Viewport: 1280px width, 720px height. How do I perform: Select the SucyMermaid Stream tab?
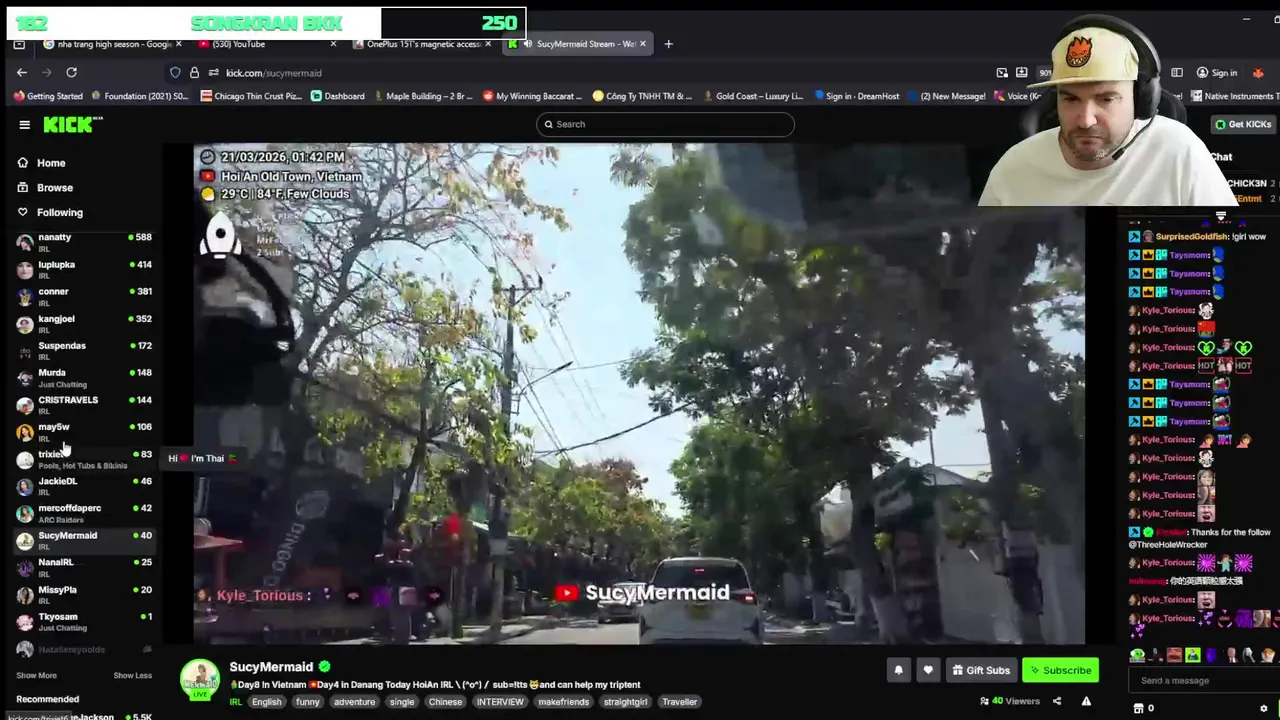coord(578,44)
